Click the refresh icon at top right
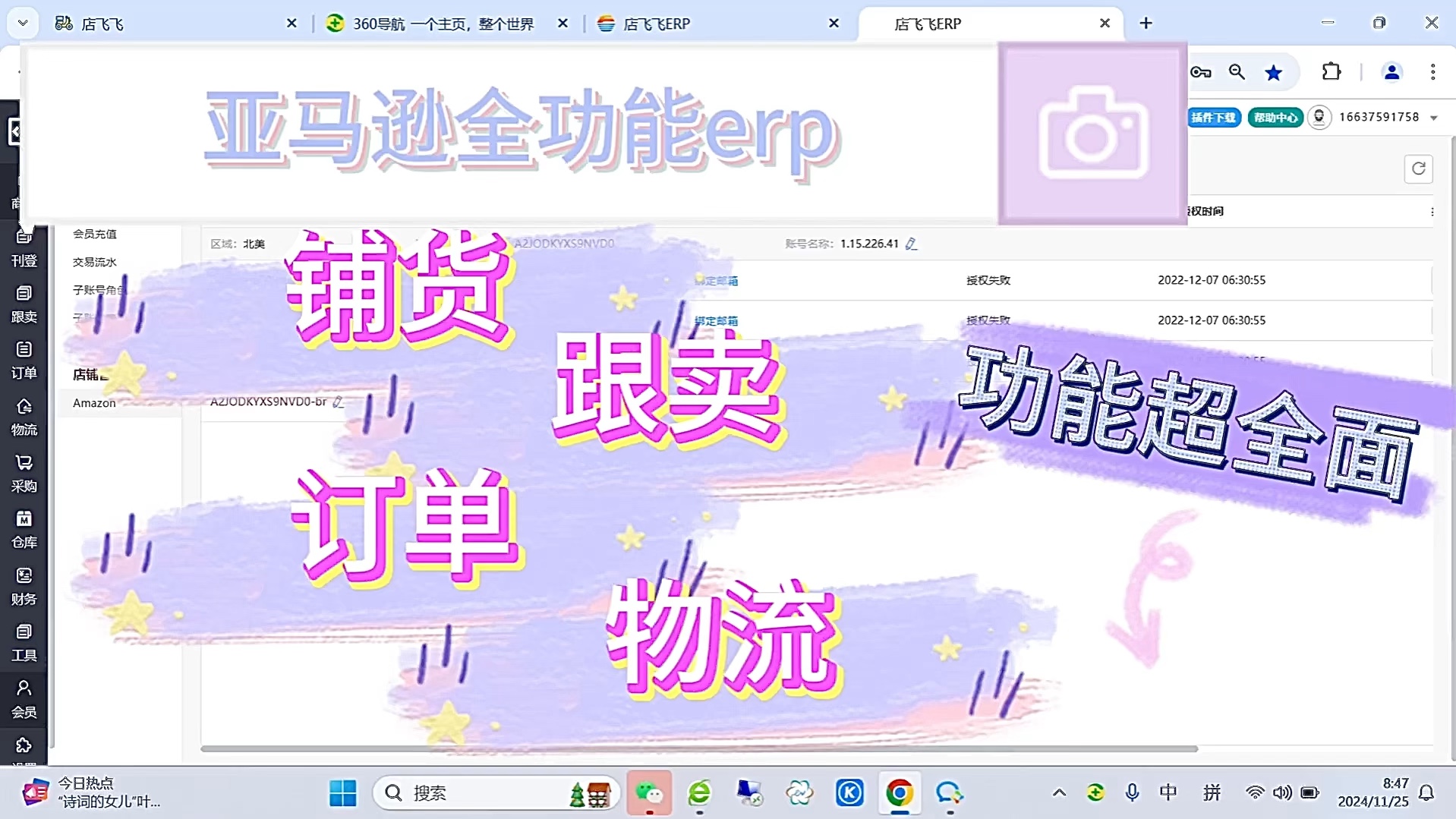Image resolution: width=1456 pixels, height=819 pixels. 1418,169
